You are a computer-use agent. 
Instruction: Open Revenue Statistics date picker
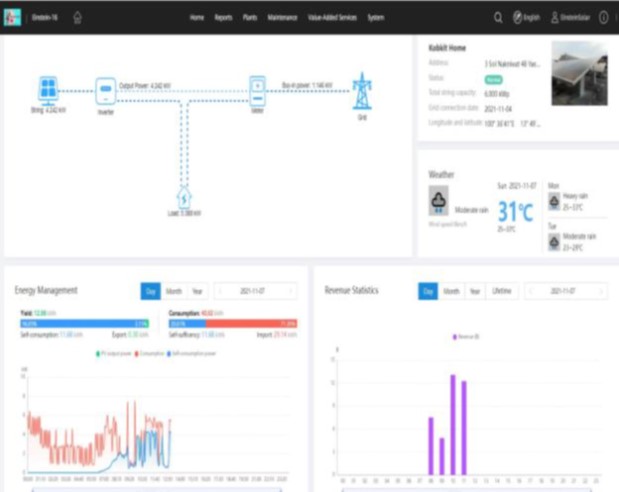[x=565, y=291]
